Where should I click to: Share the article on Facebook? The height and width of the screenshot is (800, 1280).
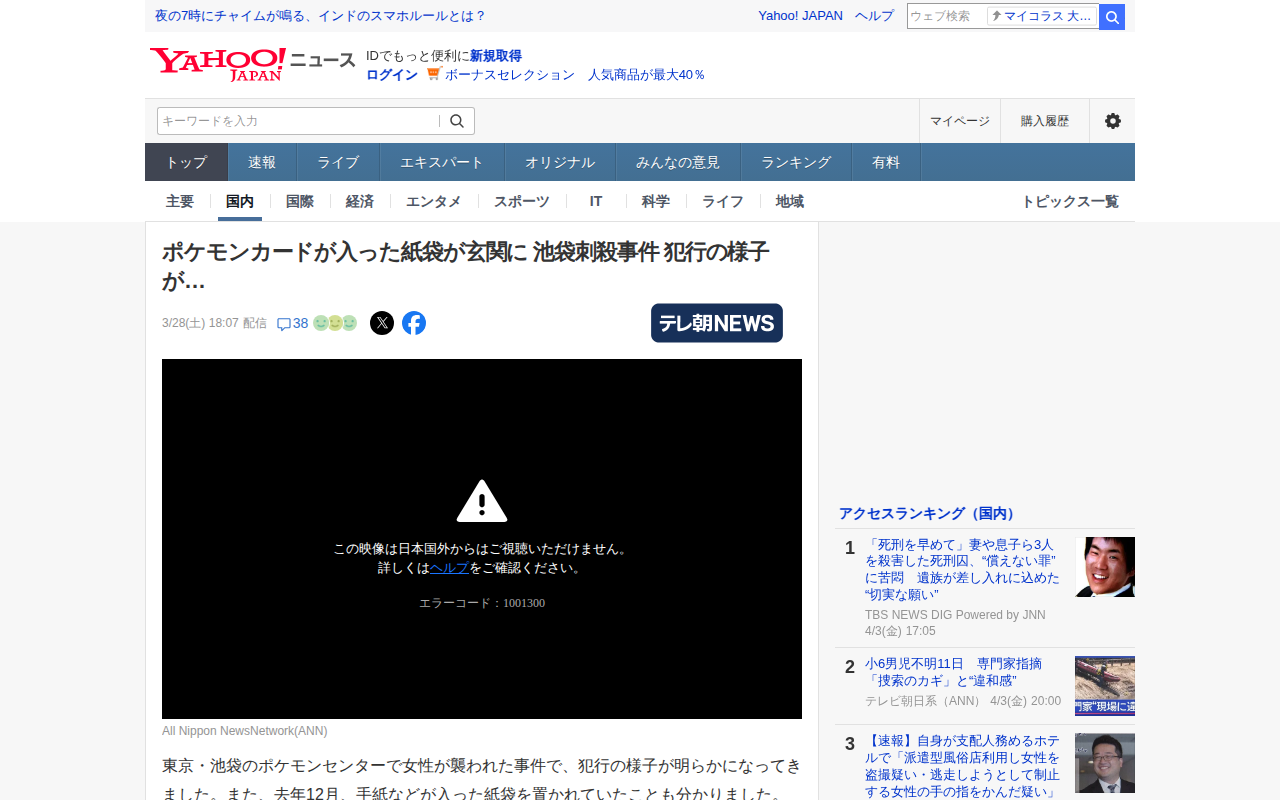tap(414, 323)
